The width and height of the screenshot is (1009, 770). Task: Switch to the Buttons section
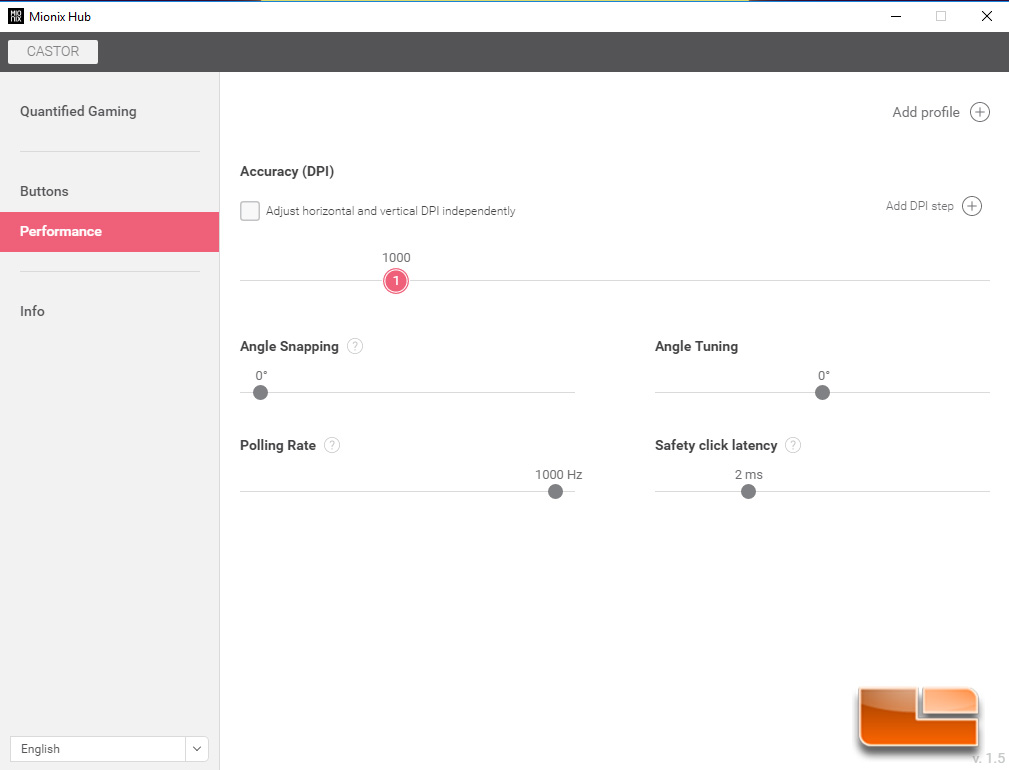point(44,191)
